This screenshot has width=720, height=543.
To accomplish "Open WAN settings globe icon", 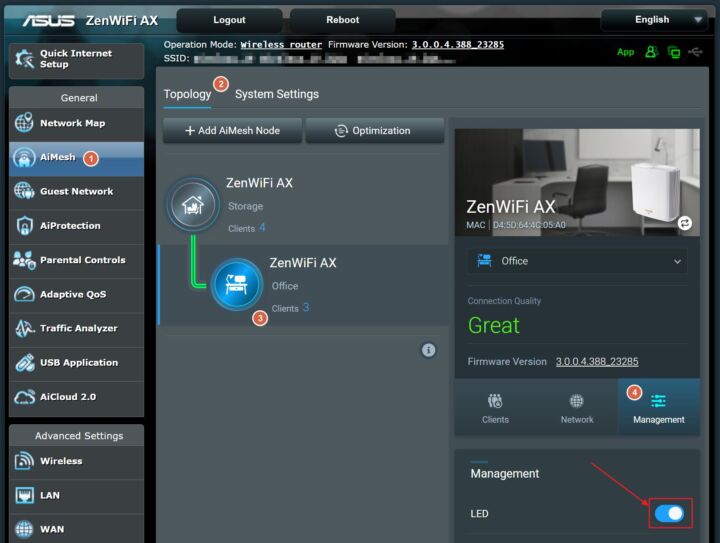I will 24,529.
